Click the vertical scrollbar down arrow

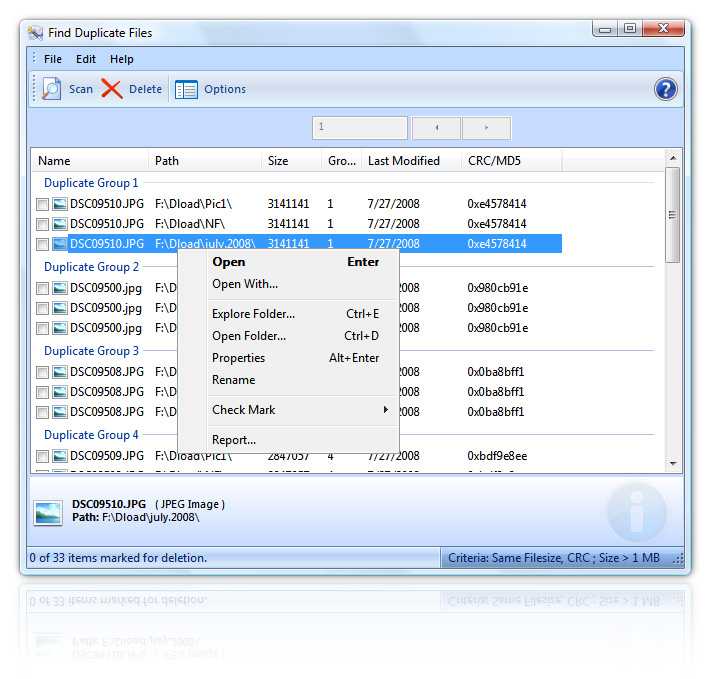[x=673, y=463]
